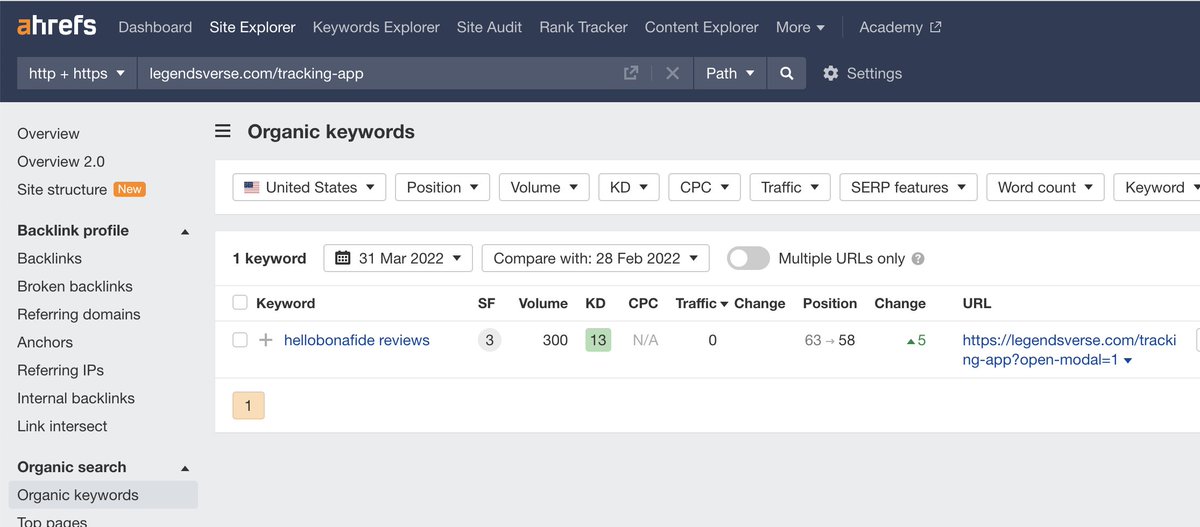Go to Rank Tracker in top menu
Viewport: 1200px width, 527px height.
(x=583, y=27)
